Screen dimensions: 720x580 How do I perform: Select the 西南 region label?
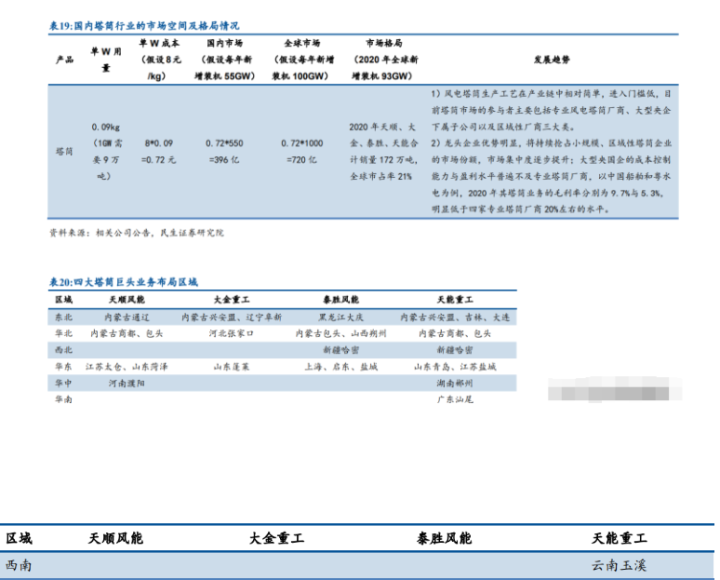[x=19, y=565]
